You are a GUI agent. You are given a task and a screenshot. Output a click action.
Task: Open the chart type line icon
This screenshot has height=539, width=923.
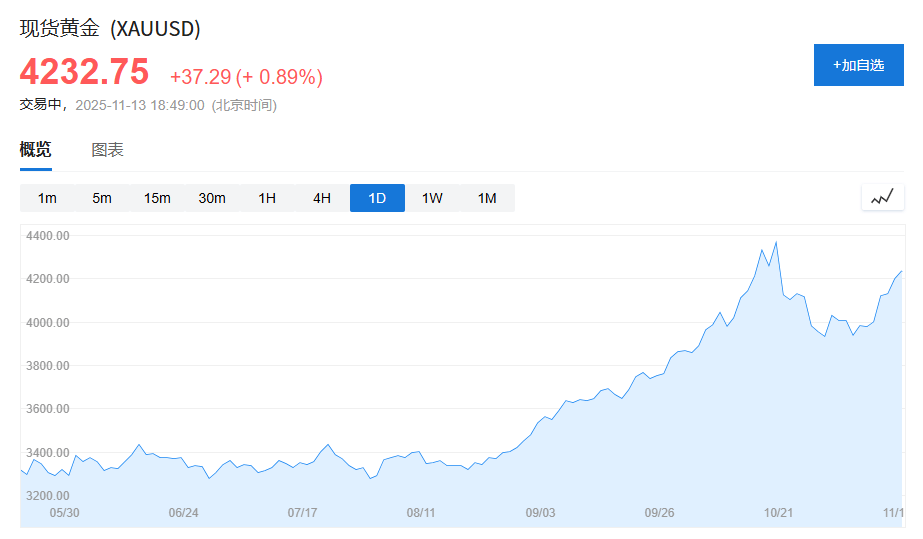[881, 198]
